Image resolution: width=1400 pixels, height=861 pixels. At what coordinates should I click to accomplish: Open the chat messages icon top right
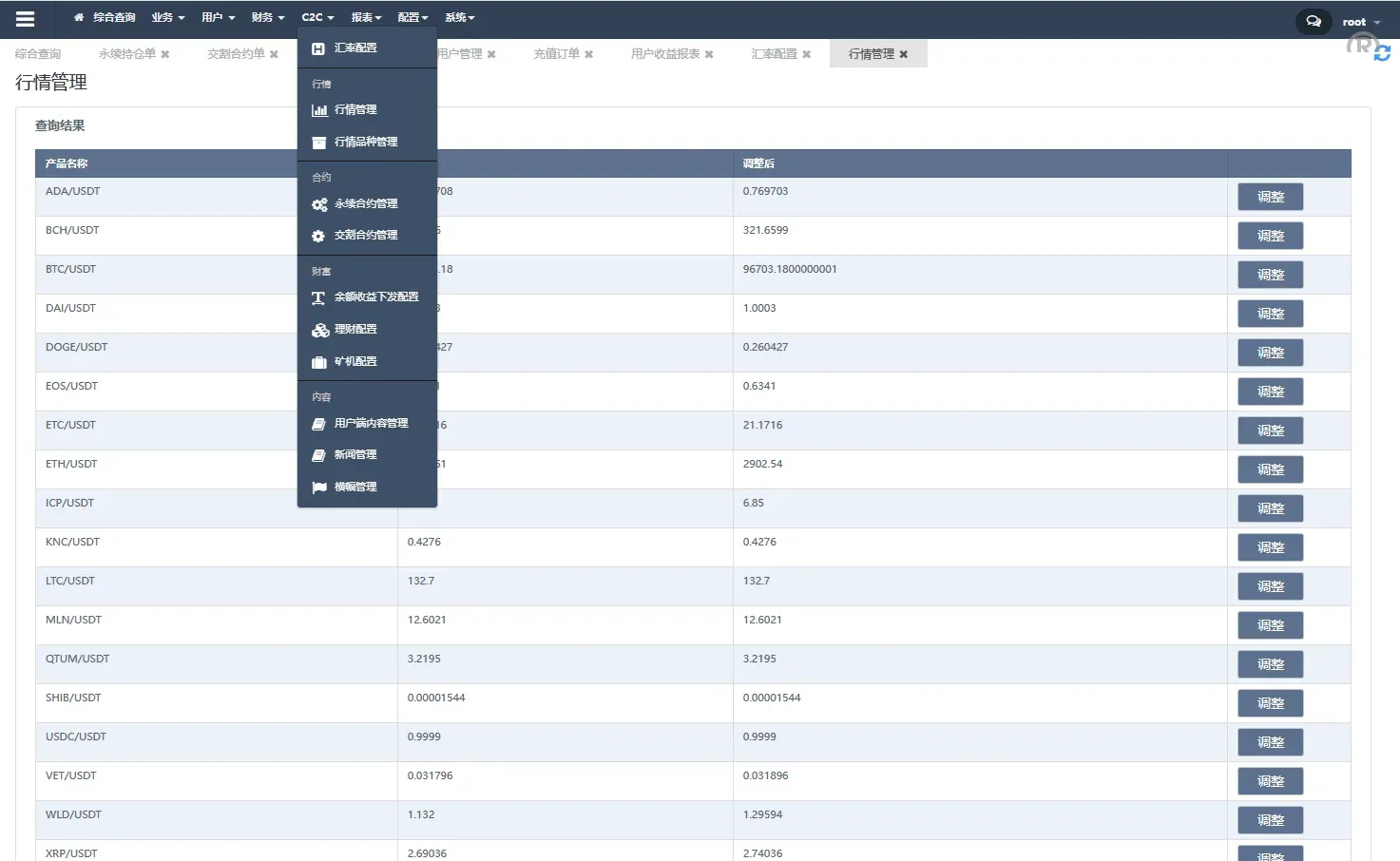click(x=1313, y=20)
